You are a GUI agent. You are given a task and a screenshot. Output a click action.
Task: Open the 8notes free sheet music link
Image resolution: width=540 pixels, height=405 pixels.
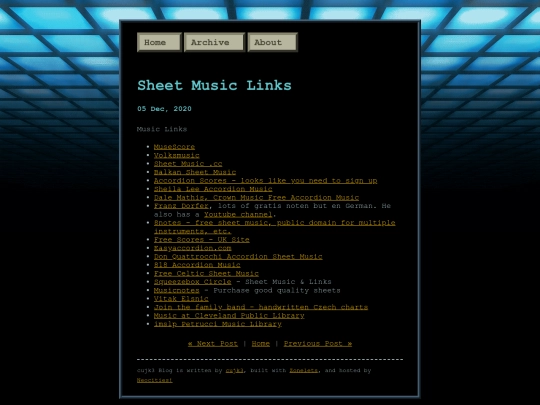click(274, 227)
